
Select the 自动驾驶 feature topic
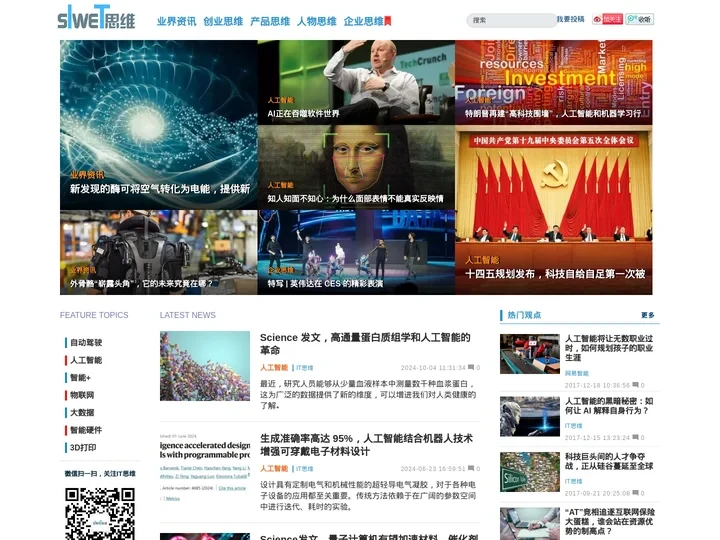86,343
